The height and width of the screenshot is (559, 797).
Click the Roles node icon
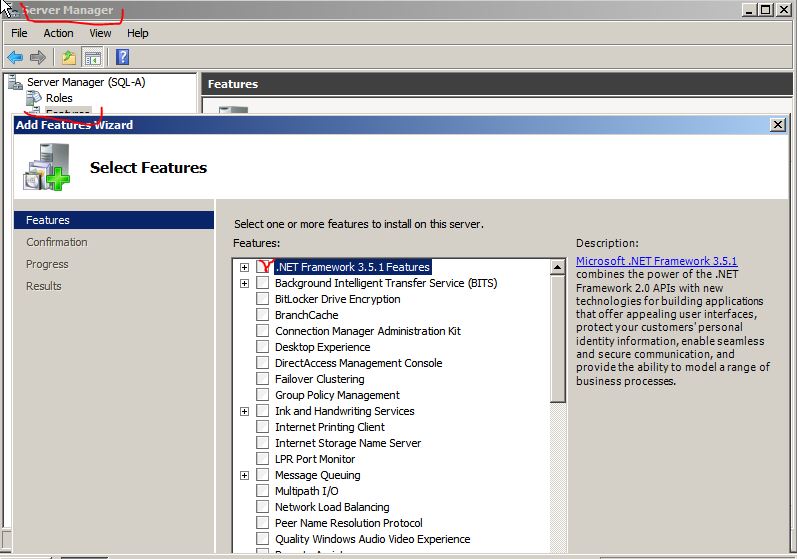click(x=34, y=98)
